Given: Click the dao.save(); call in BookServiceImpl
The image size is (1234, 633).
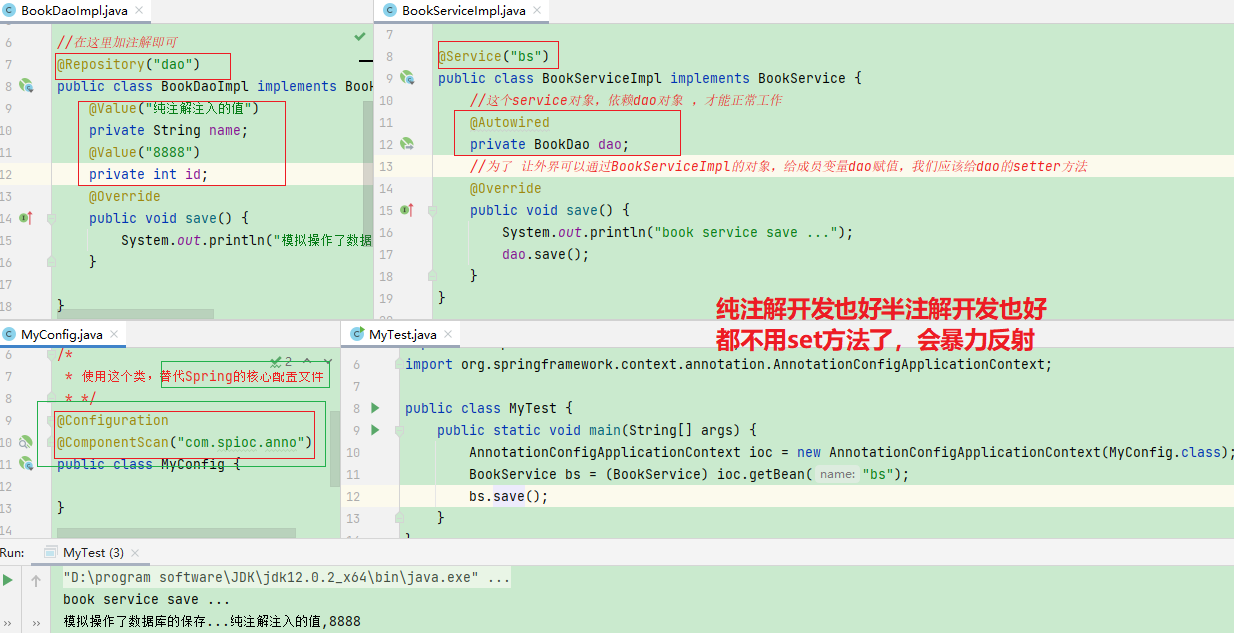Looking at the screenshot, I should [546, 254].
